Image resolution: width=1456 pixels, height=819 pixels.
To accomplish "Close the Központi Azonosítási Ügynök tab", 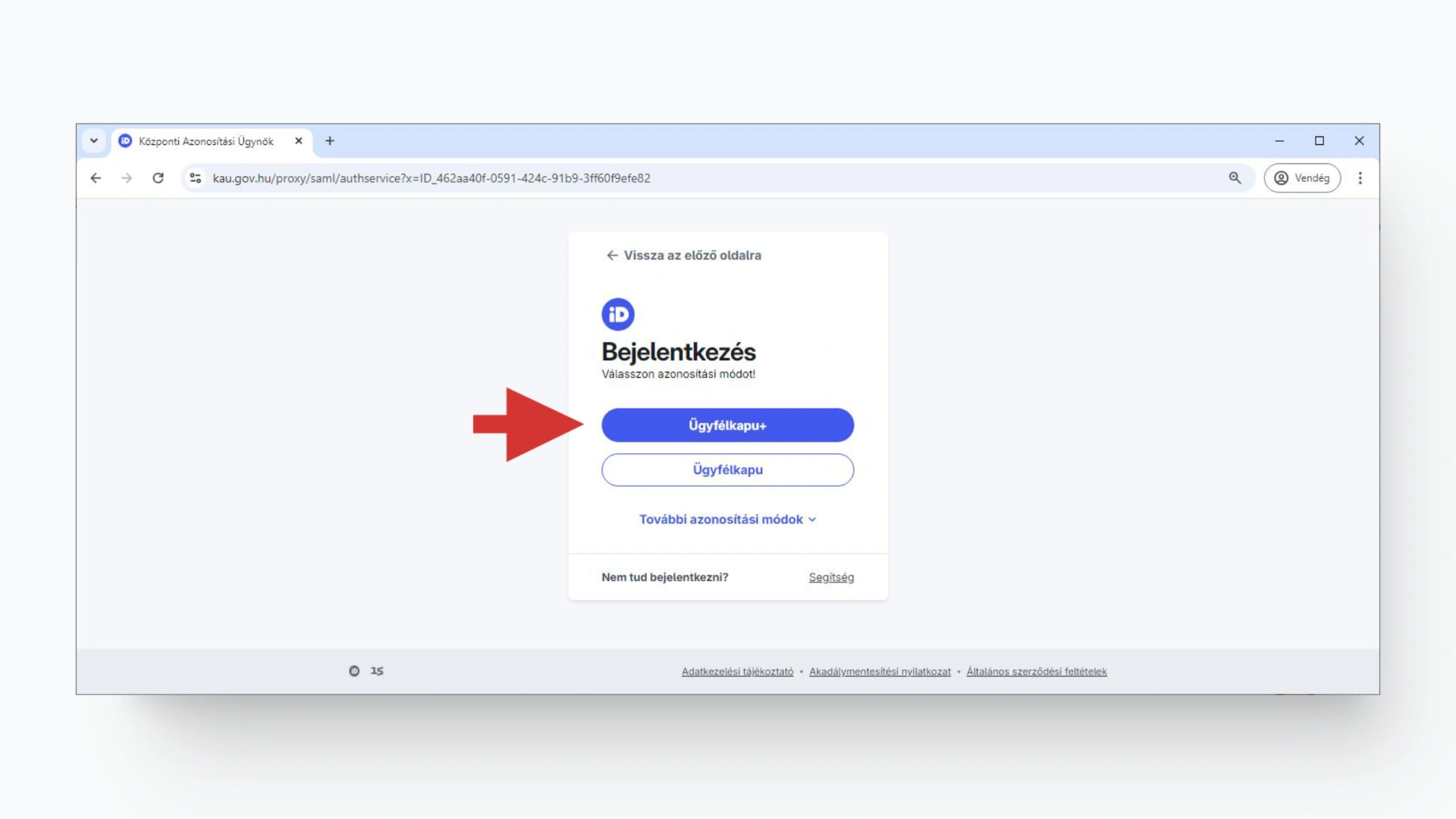I will (299, 141).
